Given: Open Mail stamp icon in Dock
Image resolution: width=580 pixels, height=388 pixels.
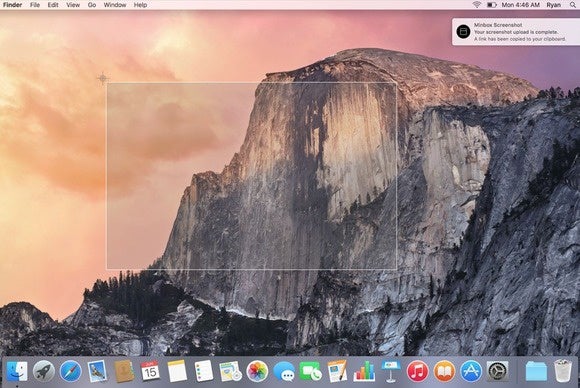Looking at the screenshot, I should point(97,371).
